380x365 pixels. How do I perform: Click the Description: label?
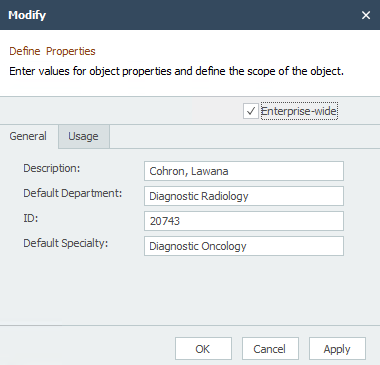(52, 168)
